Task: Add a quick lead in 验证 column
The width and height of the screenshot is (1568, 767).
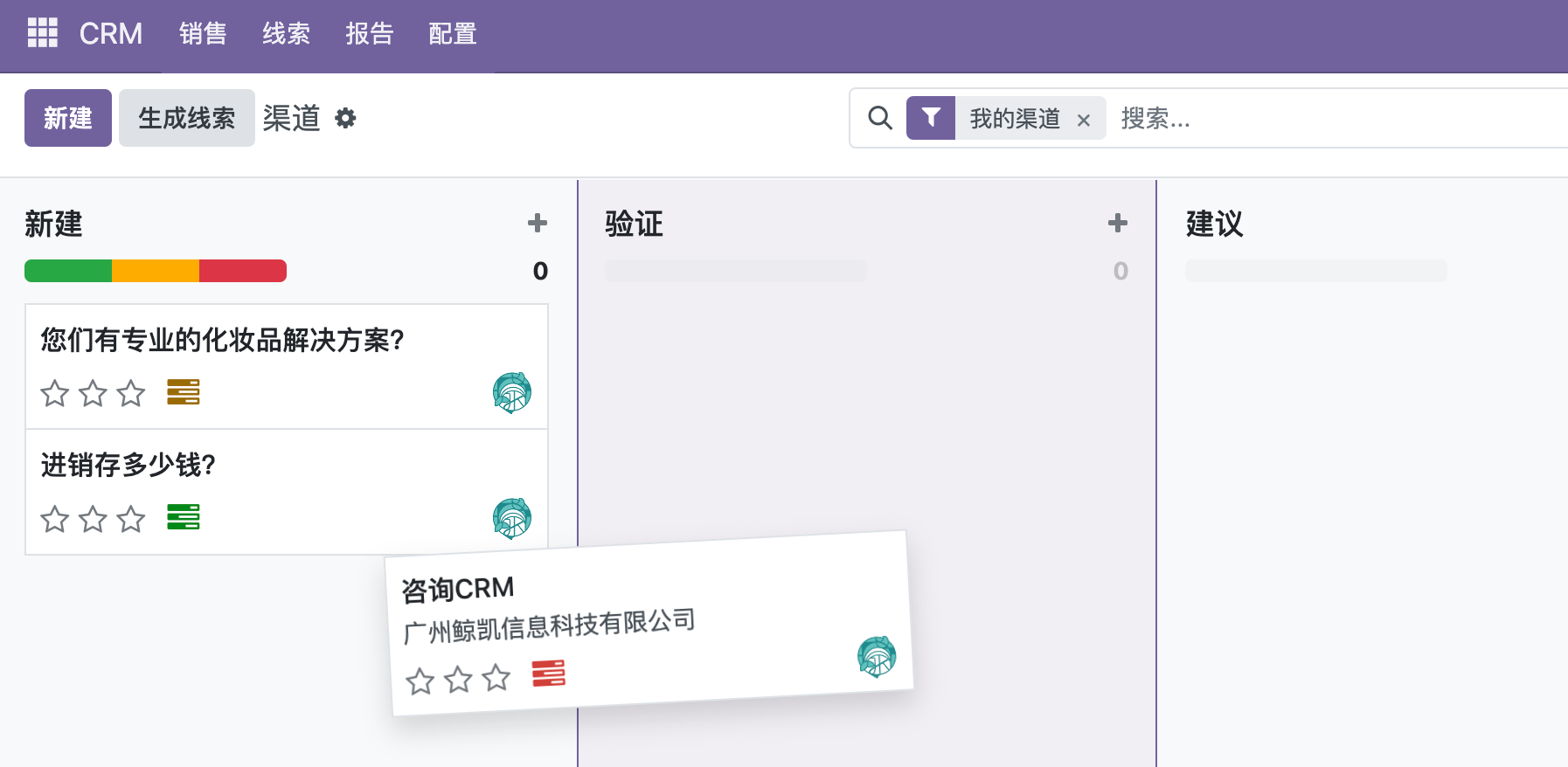Action: pyautogui.click(x=1117, y=224)
